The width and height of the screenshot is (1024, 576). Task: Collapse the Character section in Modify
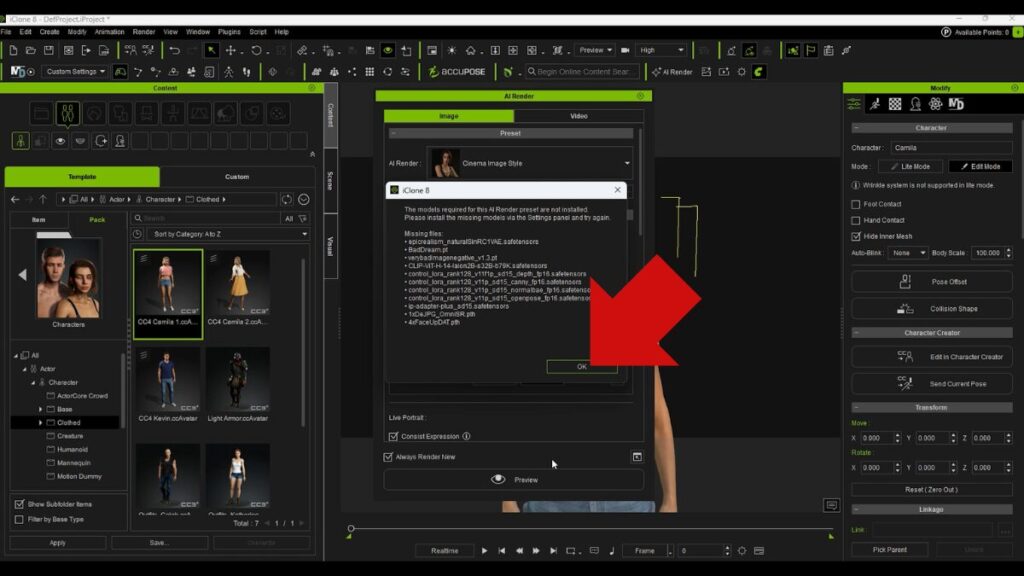856,128
